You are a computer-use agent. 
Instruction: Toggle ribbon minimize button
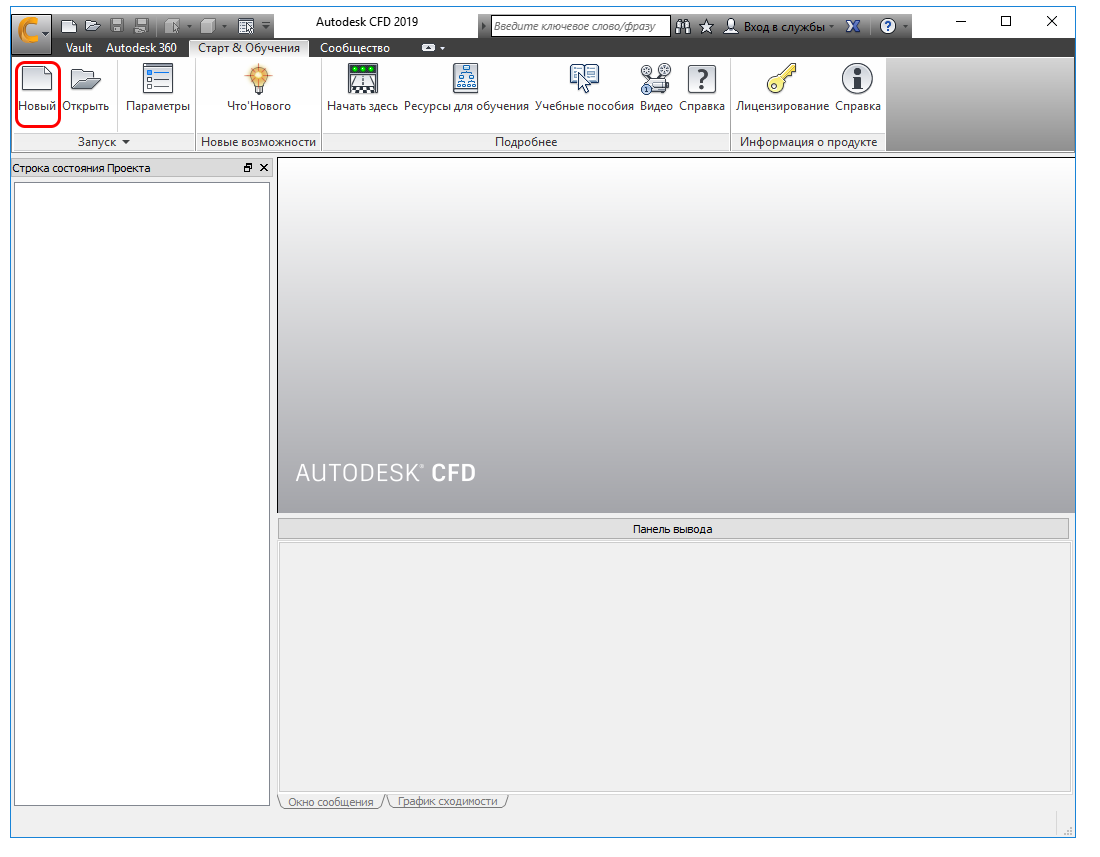428,48
